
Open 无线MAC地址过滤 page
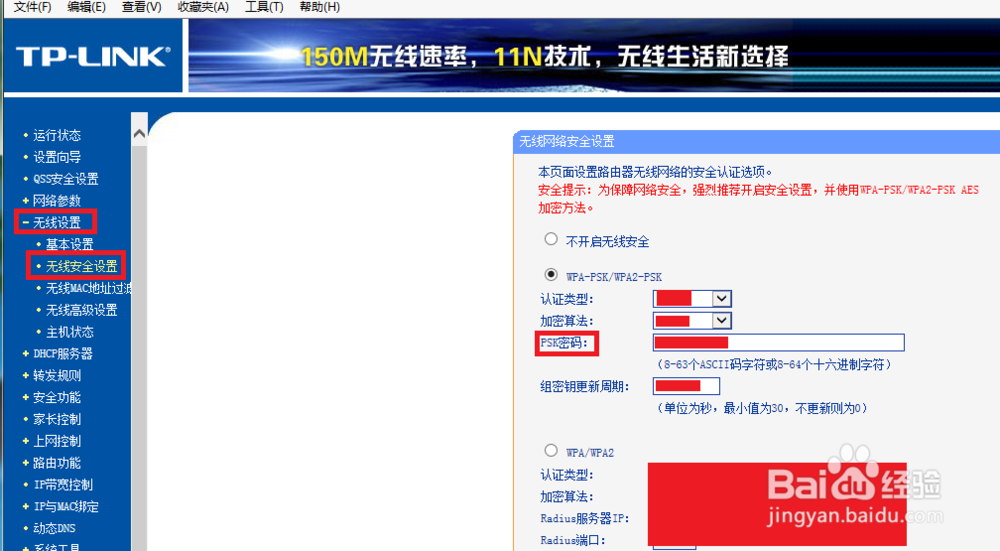[88, 288]
